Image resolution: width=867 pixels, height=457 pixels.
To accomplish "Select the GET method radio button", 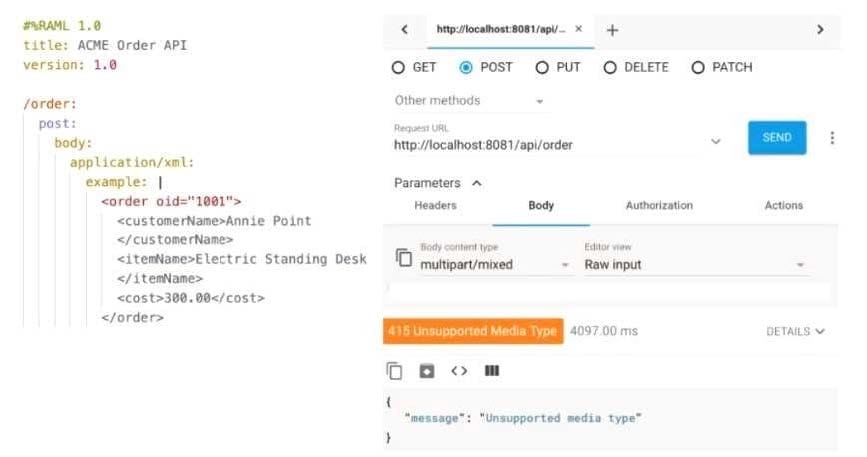I will coord(399,68).
